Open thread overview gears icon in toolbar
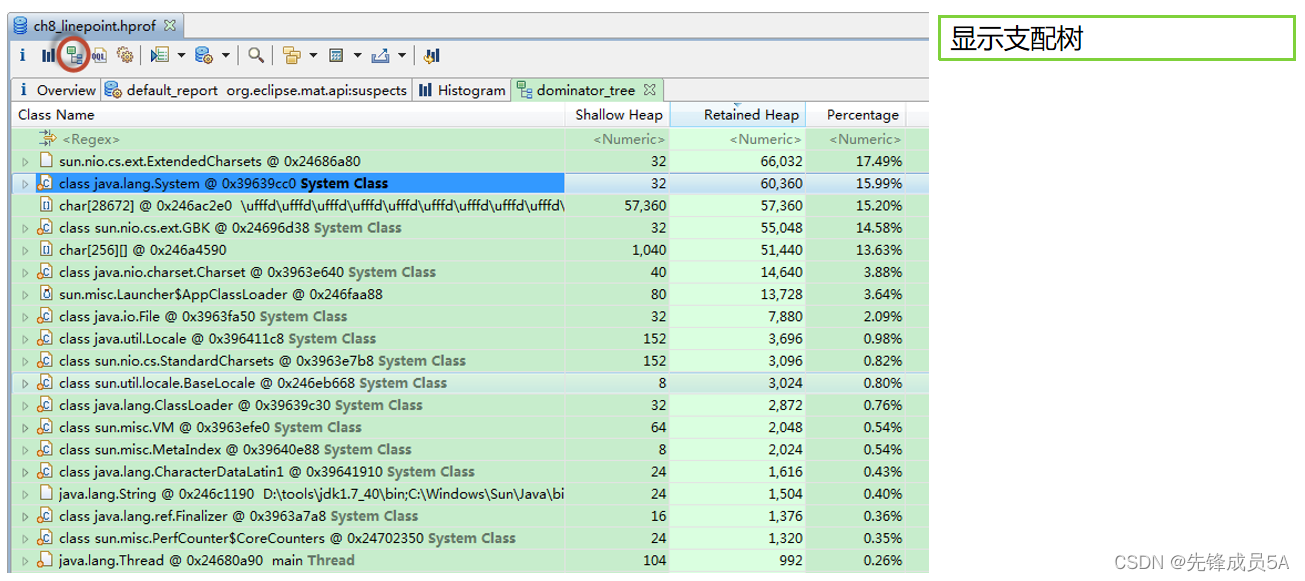 coord(125,56)
